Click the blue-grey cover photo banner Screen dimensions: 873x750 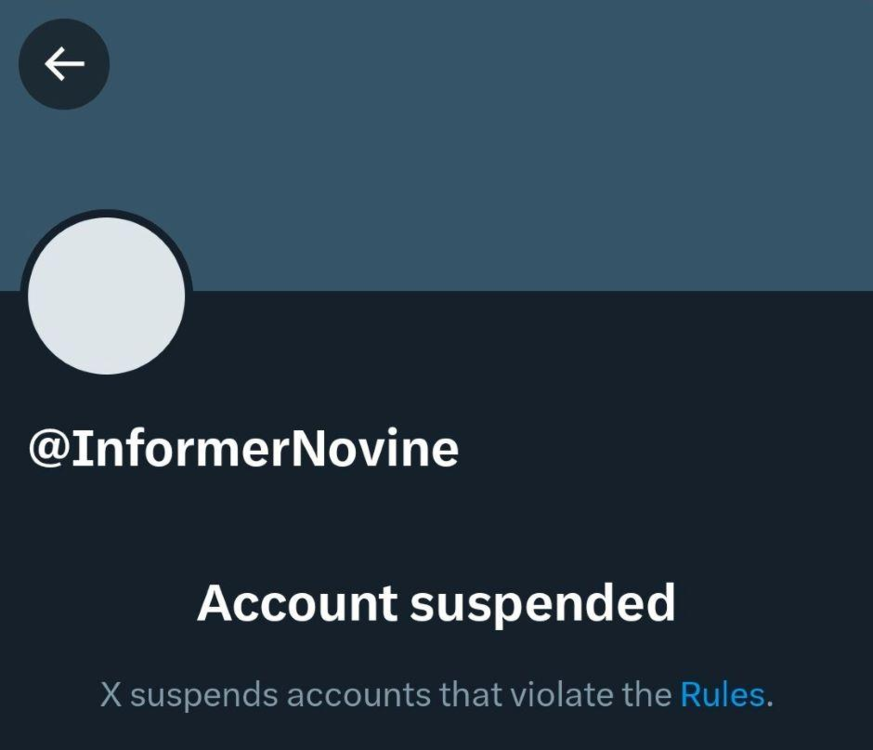coord(500,150)
